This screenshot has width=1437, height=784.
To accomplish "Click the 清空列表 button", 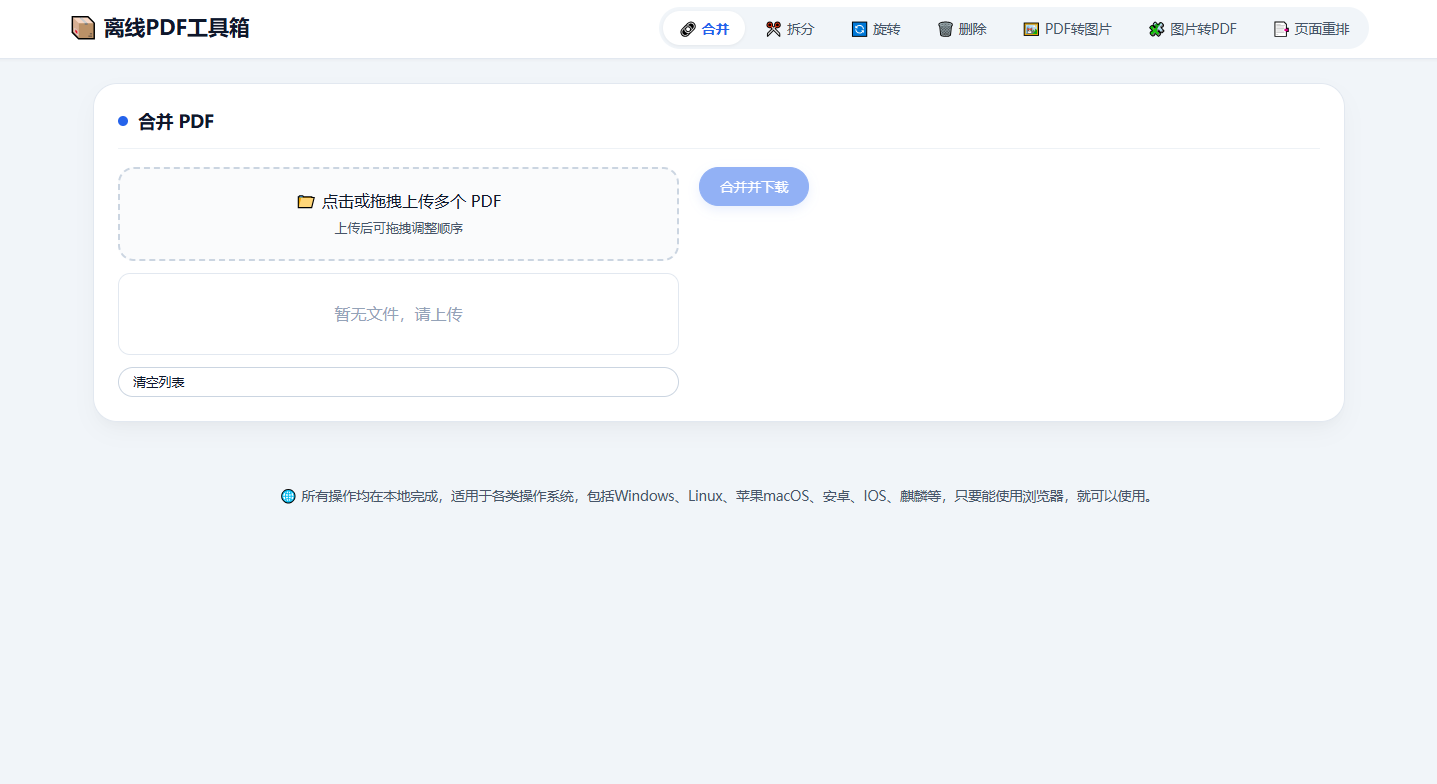I will (x=398, y=382).
